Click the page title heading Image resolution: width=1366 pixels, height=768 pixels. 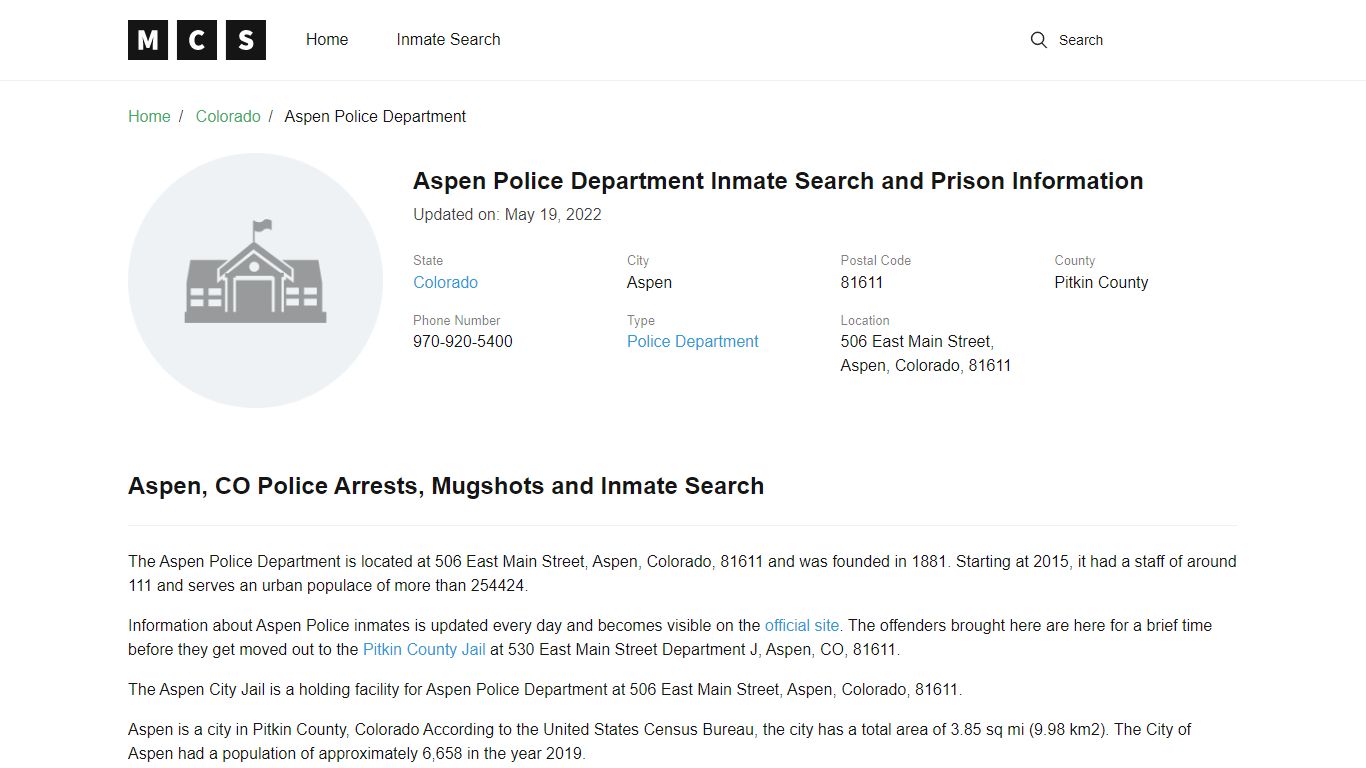778,181
